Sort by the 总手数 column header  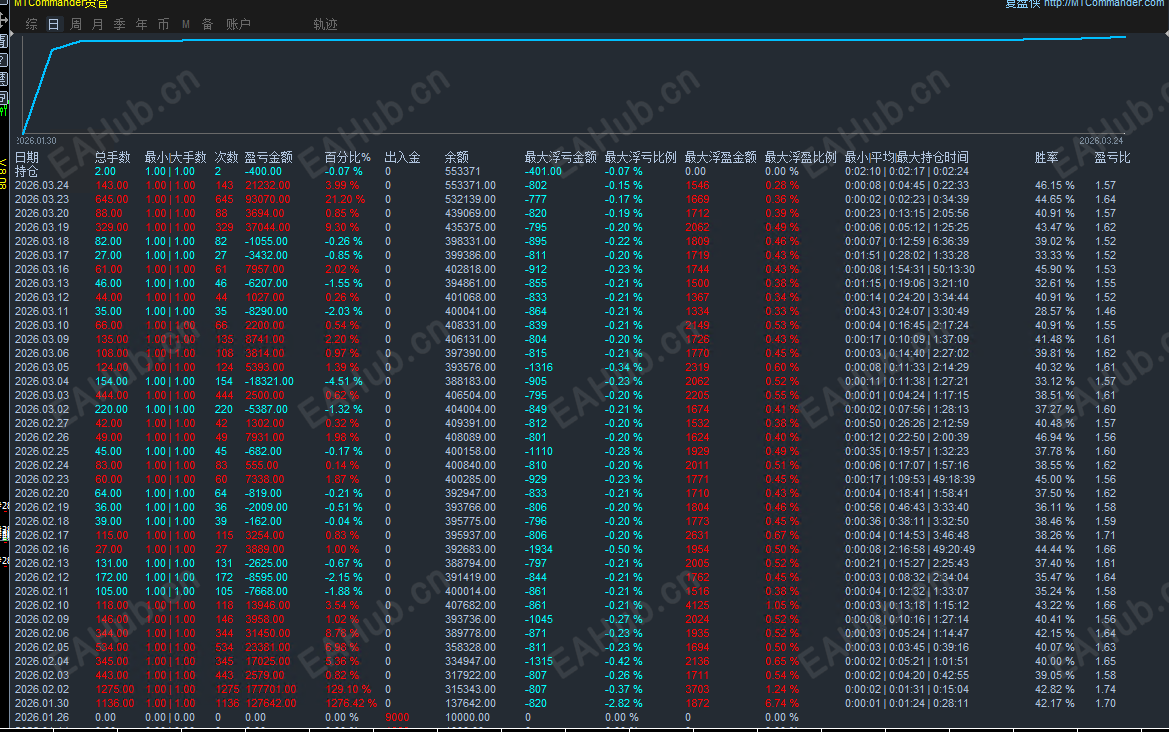pyautogui.click(x=113, y=157)
